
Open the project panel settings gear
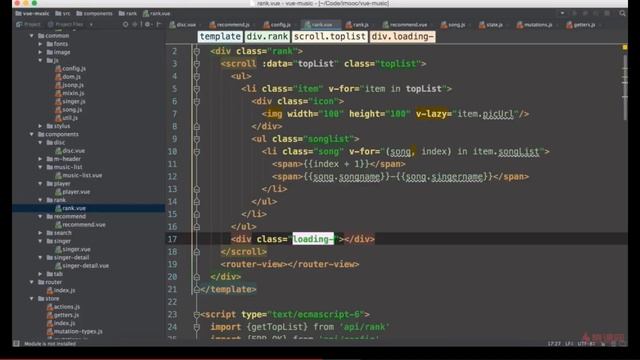click(x=147, y=24)
